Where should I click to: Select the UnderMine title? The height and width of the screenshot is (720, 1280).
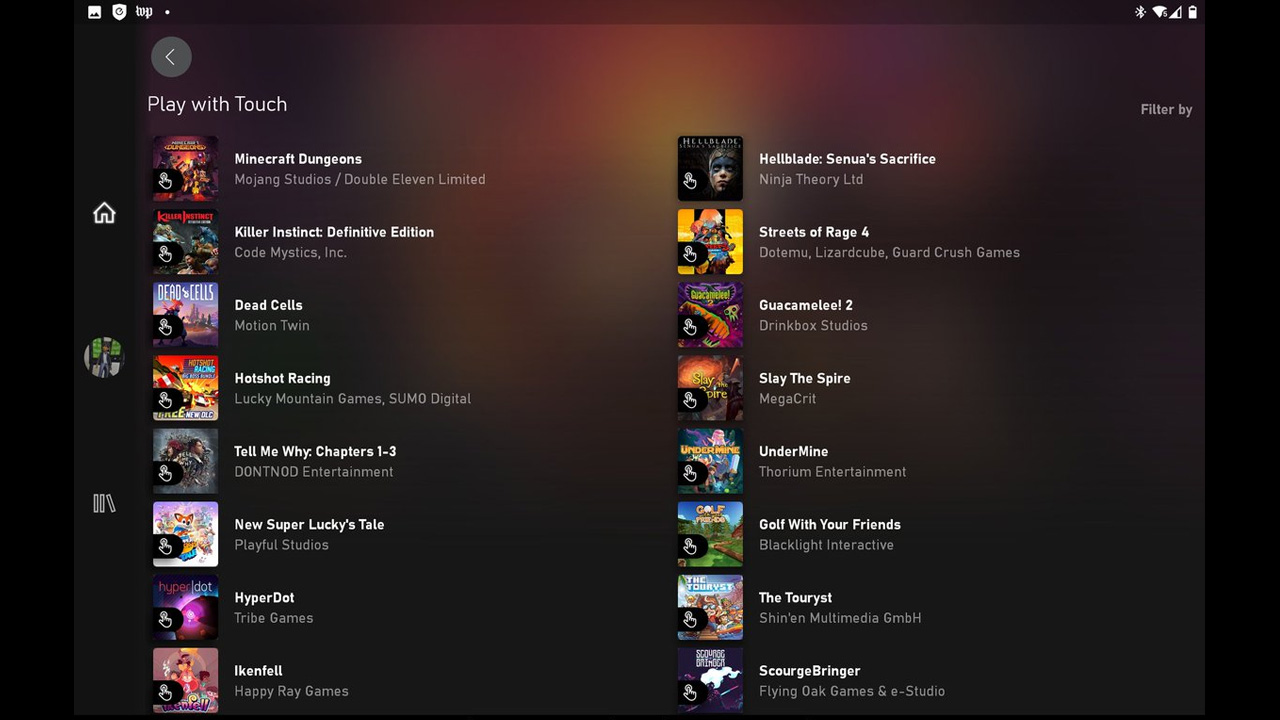coord(793,451)
